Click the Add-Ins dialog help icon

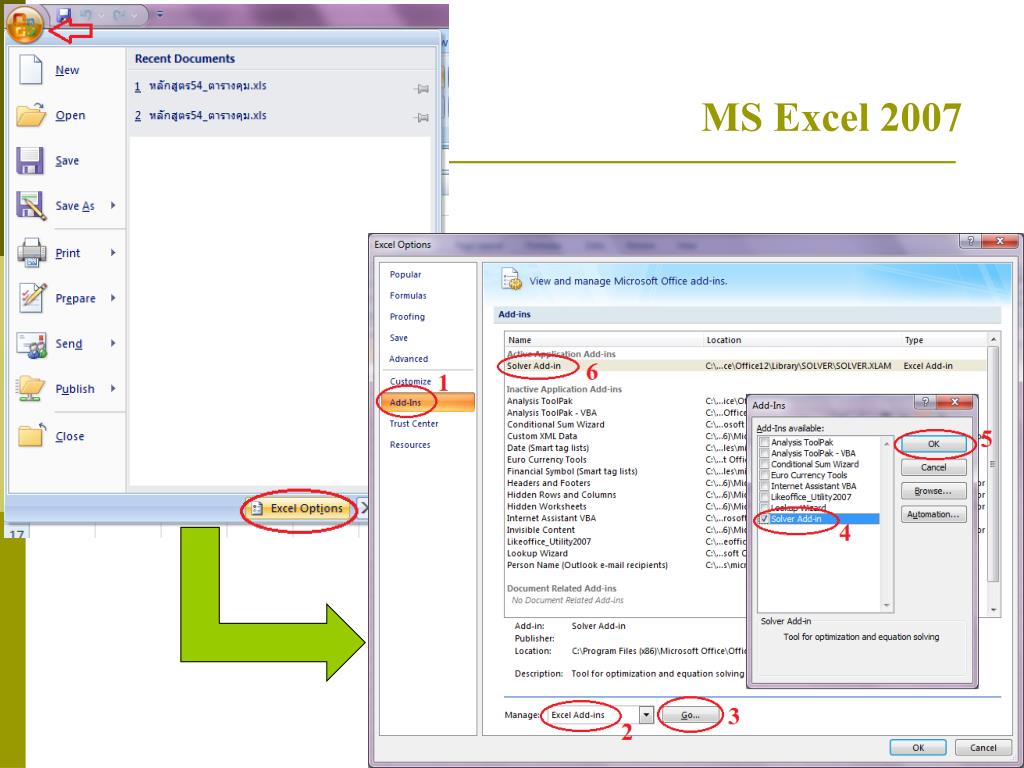(924, 402)
